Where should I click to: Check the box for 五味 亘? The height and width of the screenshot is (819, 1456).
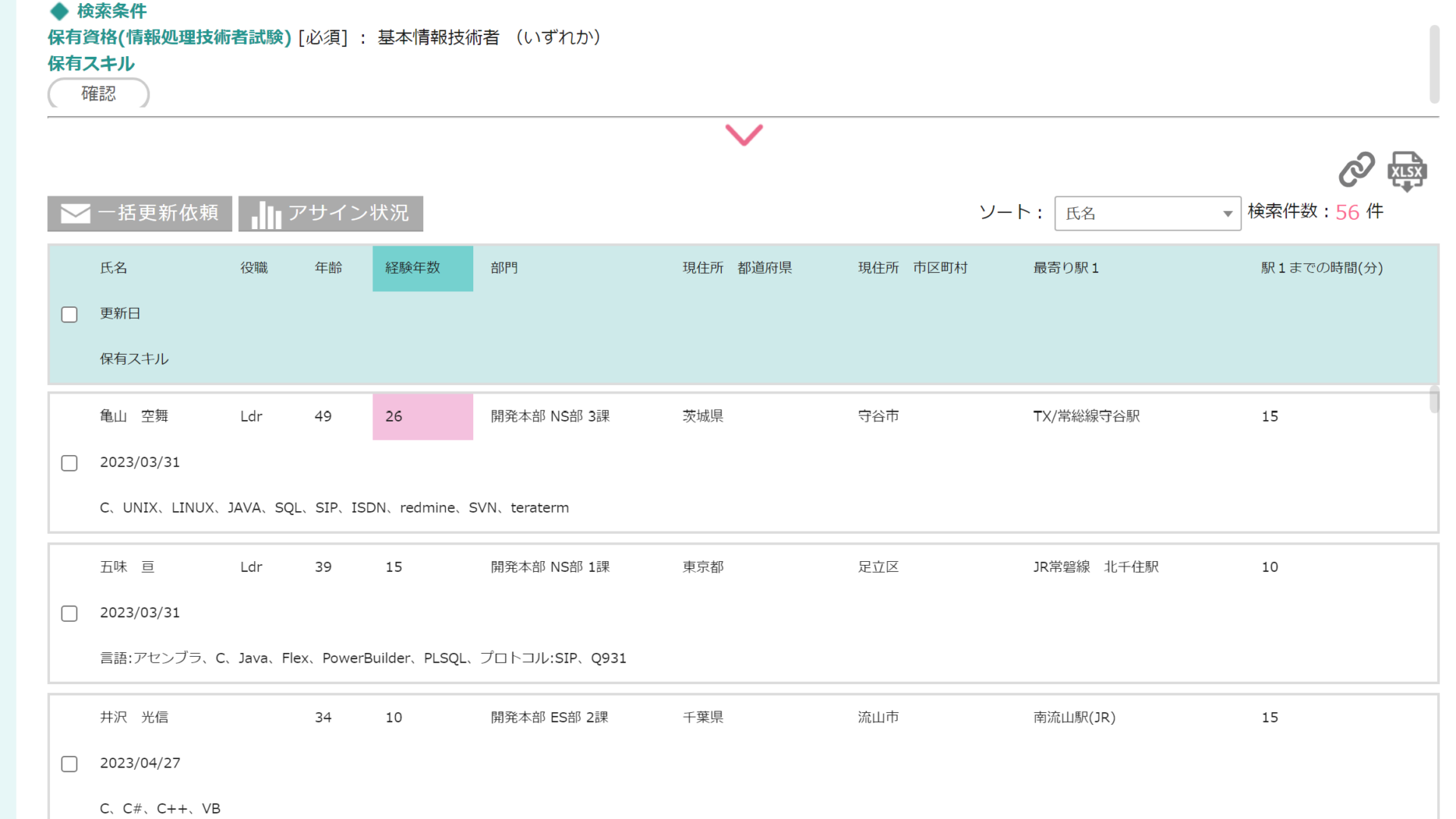click(69, 613)
